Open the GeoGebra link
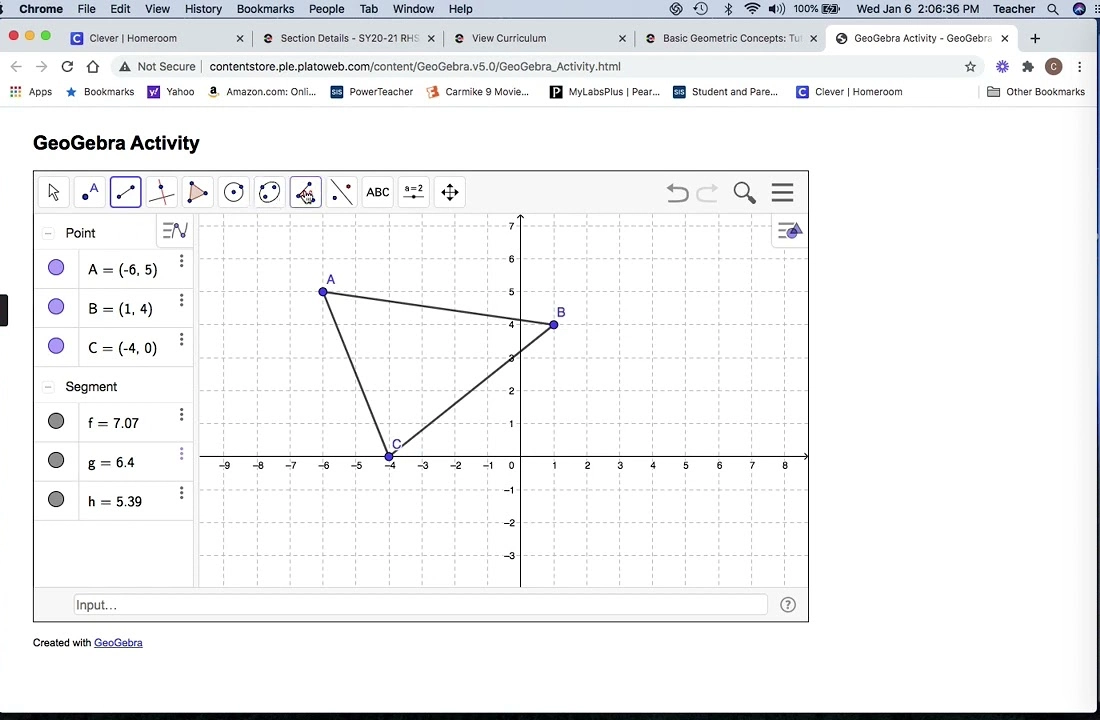Screen dimensions: 1100x720 (x=118, y=643)
